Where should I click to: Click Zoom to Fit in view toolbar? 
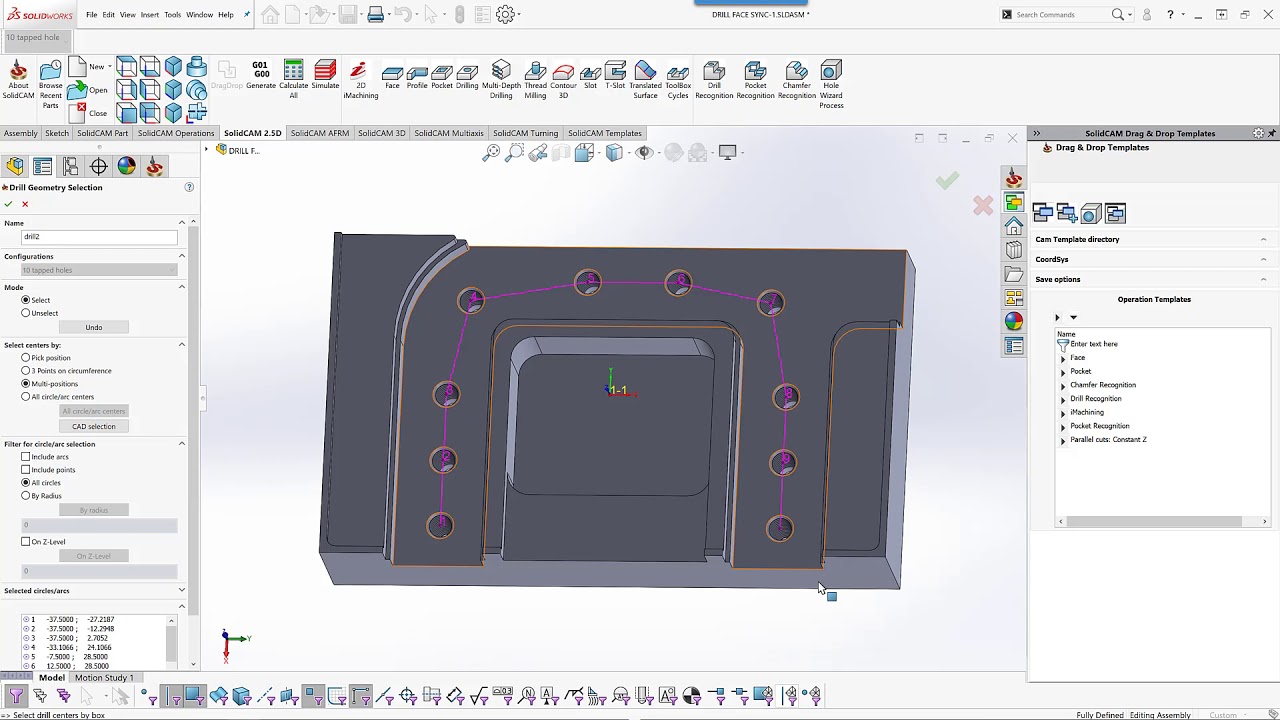tap(491, 152)
